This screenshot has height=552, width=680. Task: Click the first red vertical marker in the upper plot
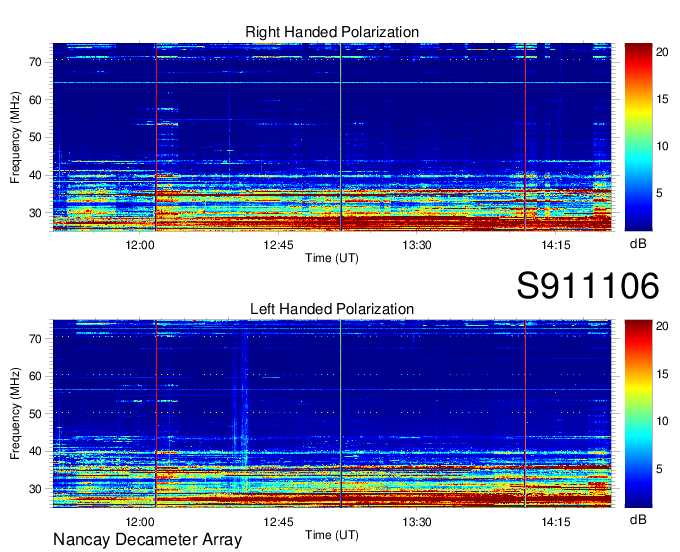click(x=156, y=137)
